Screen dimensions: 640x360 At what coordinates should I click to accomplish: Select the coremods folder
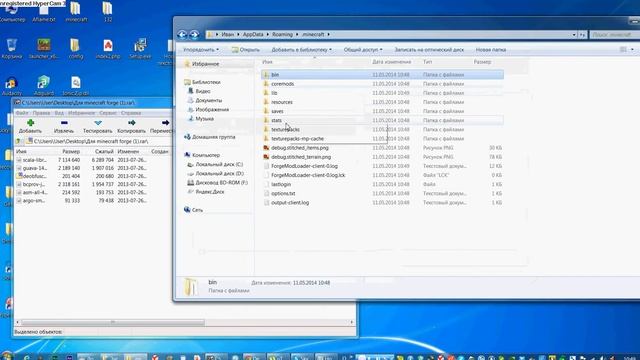(282, 84)
